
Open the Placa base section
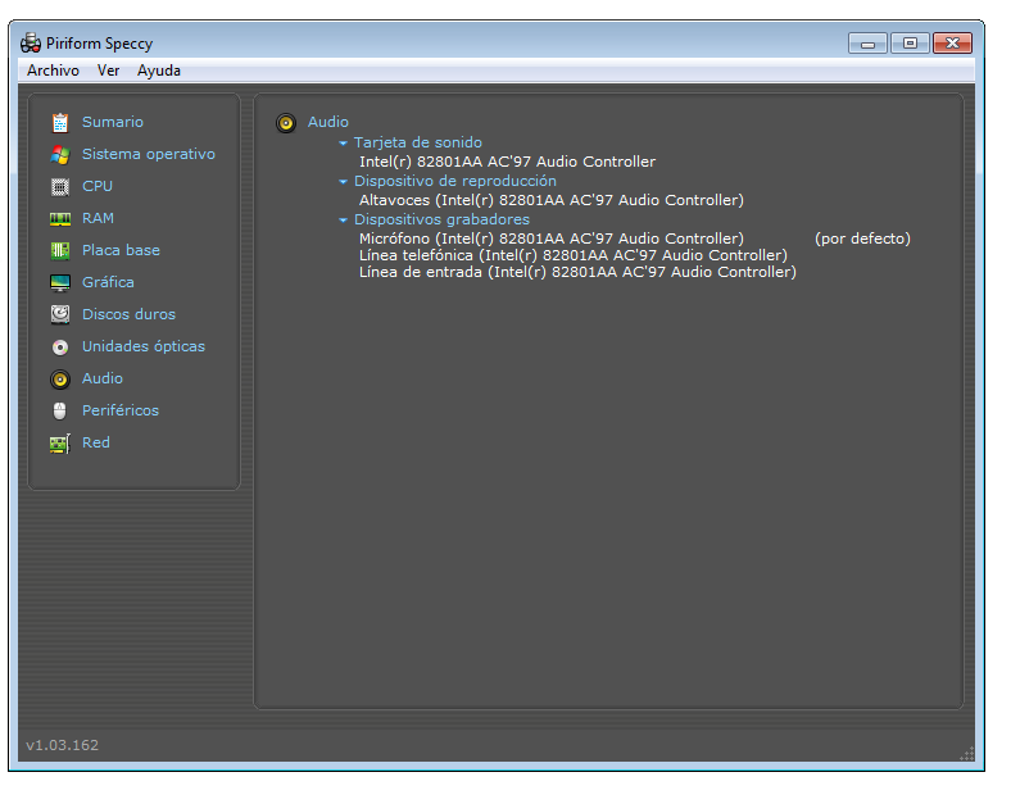(121, 250)
